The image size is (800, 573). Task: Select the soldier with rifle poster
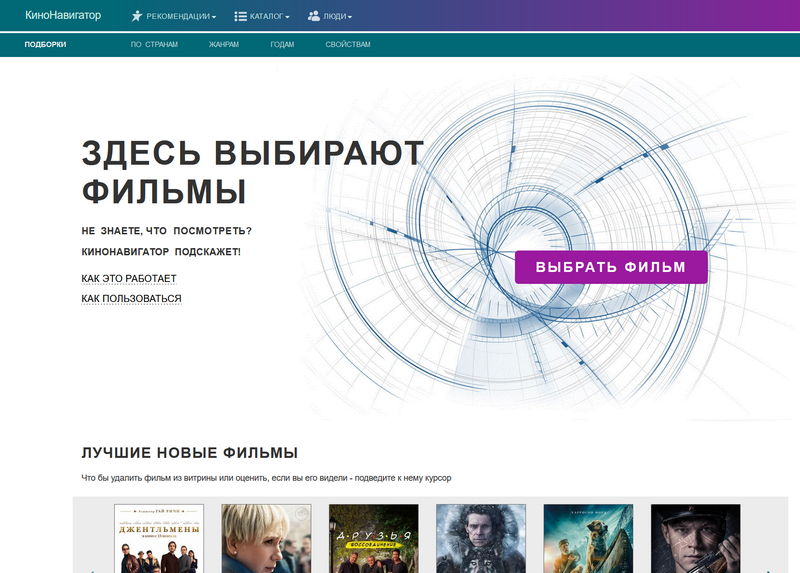(x=695, y=538)
